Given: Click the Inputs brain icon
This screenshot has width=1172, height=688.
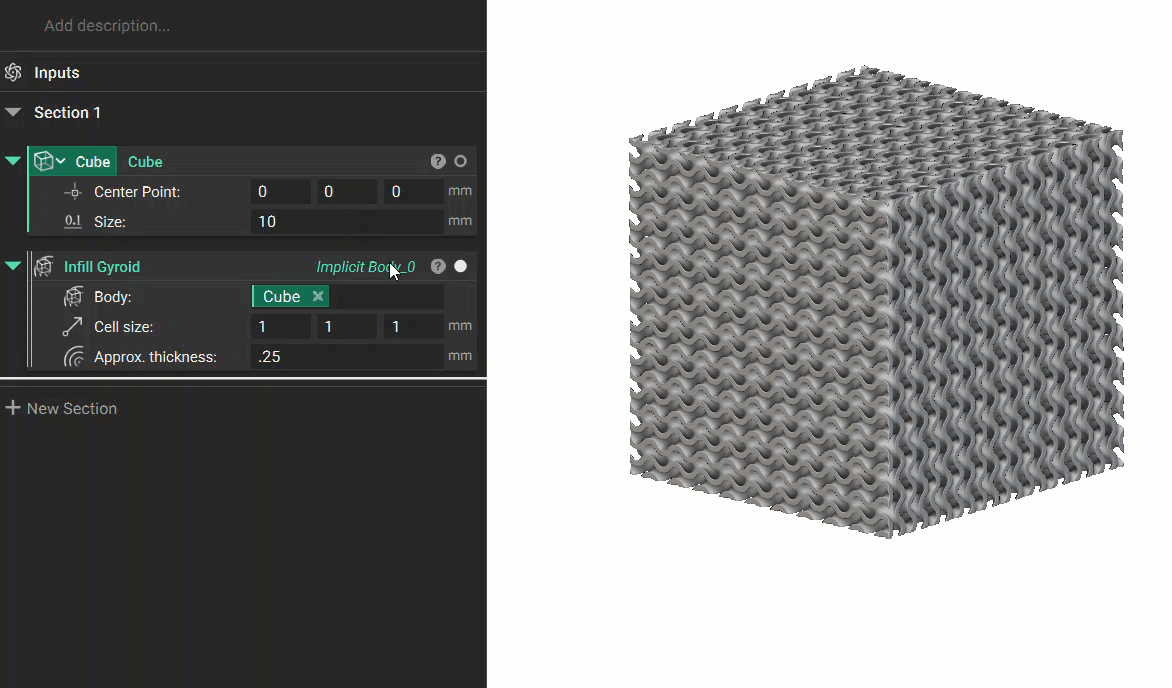Looking at the screenshot, I should (13, 73).
